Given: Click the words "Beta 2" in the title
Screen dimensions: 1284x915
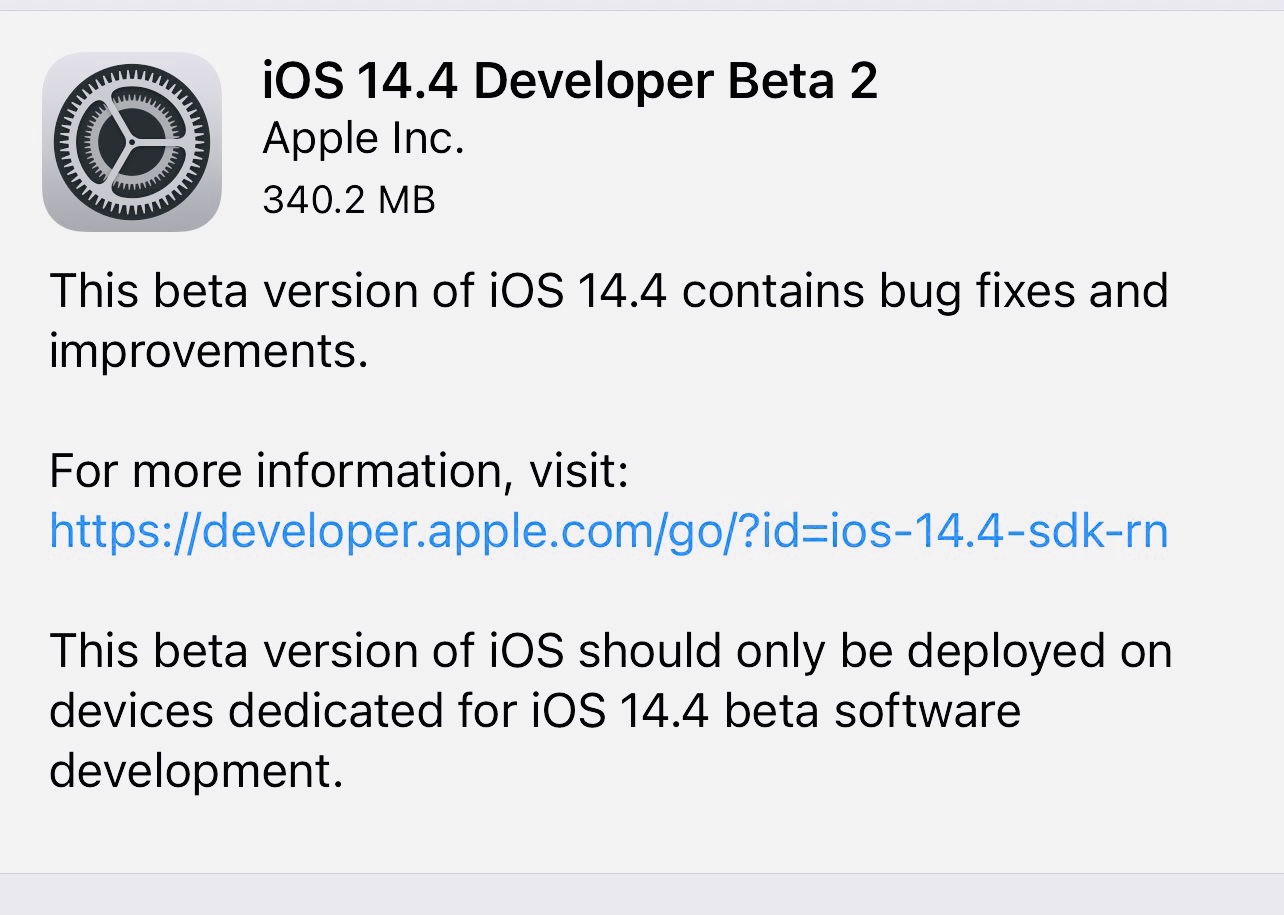Looking at the screenshot, I should [x=803, y=82].
